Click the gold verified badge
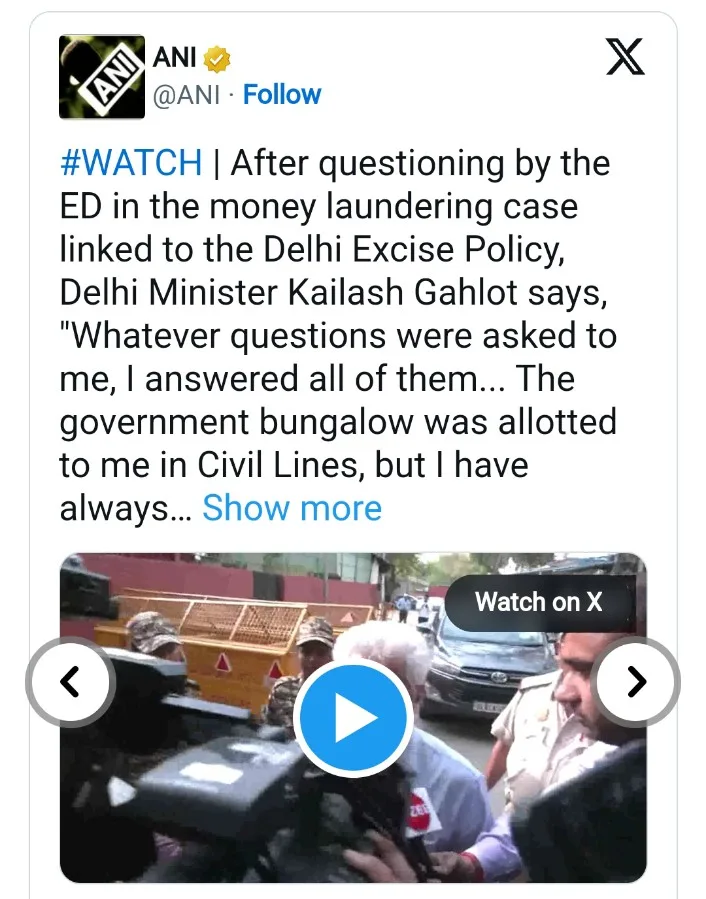Image resolution: width=706 pixels, height=899 pixels. (217, 58)
